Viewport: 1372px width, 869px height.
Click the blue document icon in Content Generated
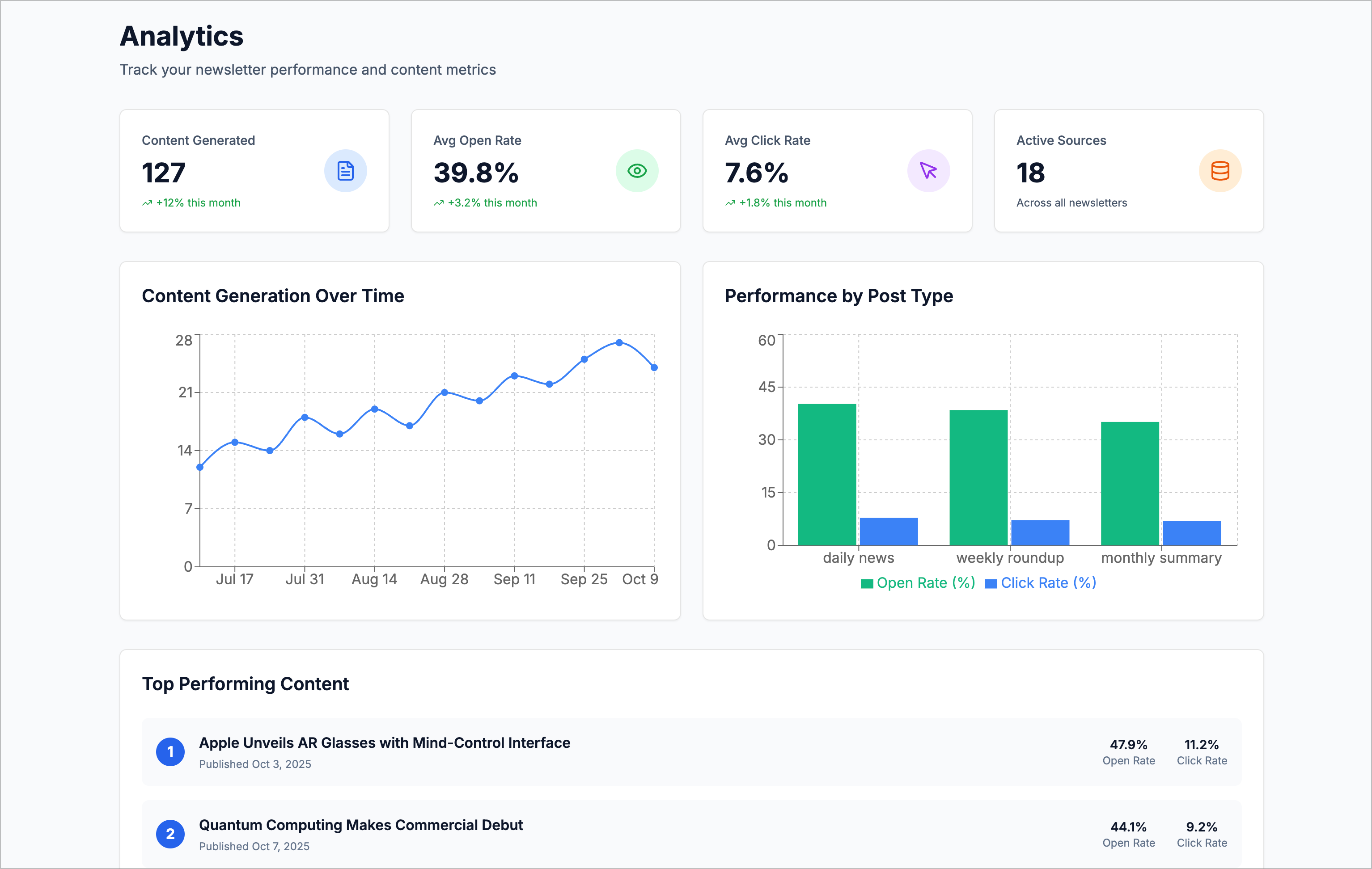(345, 171)
